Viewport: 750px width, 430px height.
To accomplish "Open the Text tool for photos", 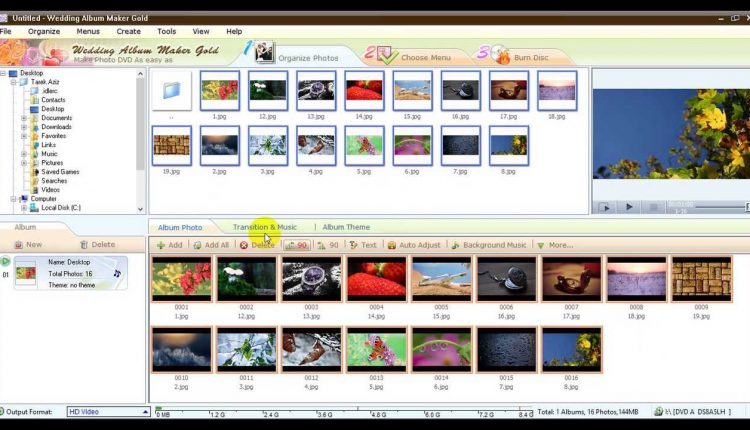I will click(x=363, y=245).
